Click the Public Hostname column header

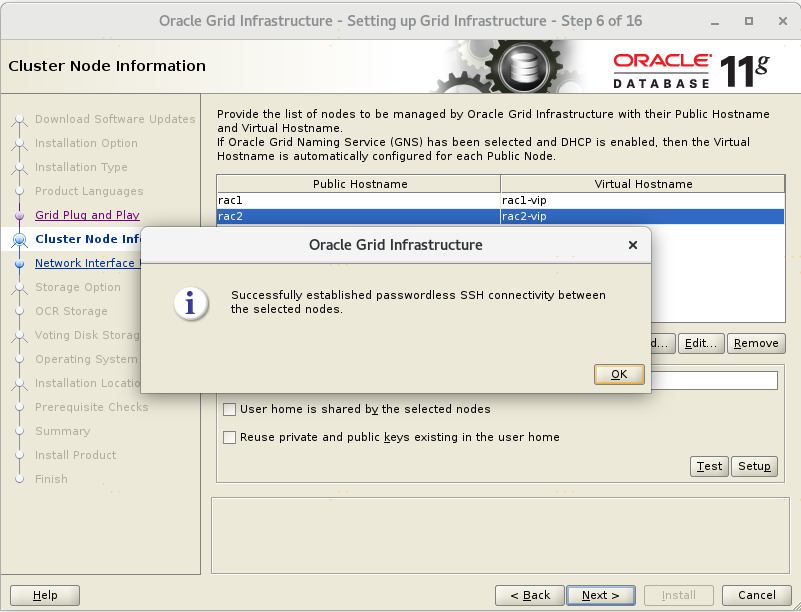[359, 184]
